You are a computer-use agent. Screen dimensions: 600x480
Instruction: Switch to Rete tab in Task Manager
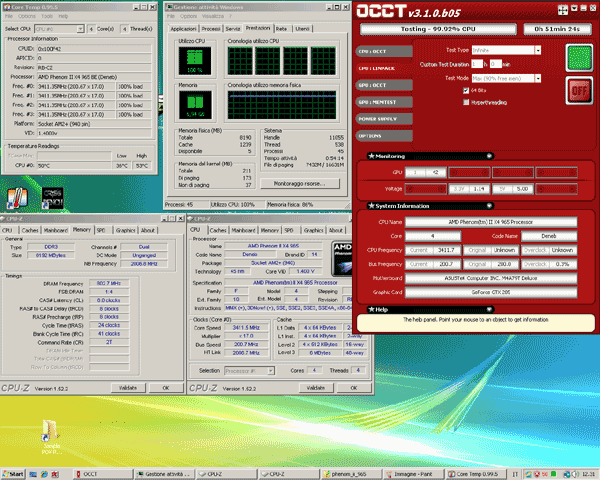click(281, 29)
